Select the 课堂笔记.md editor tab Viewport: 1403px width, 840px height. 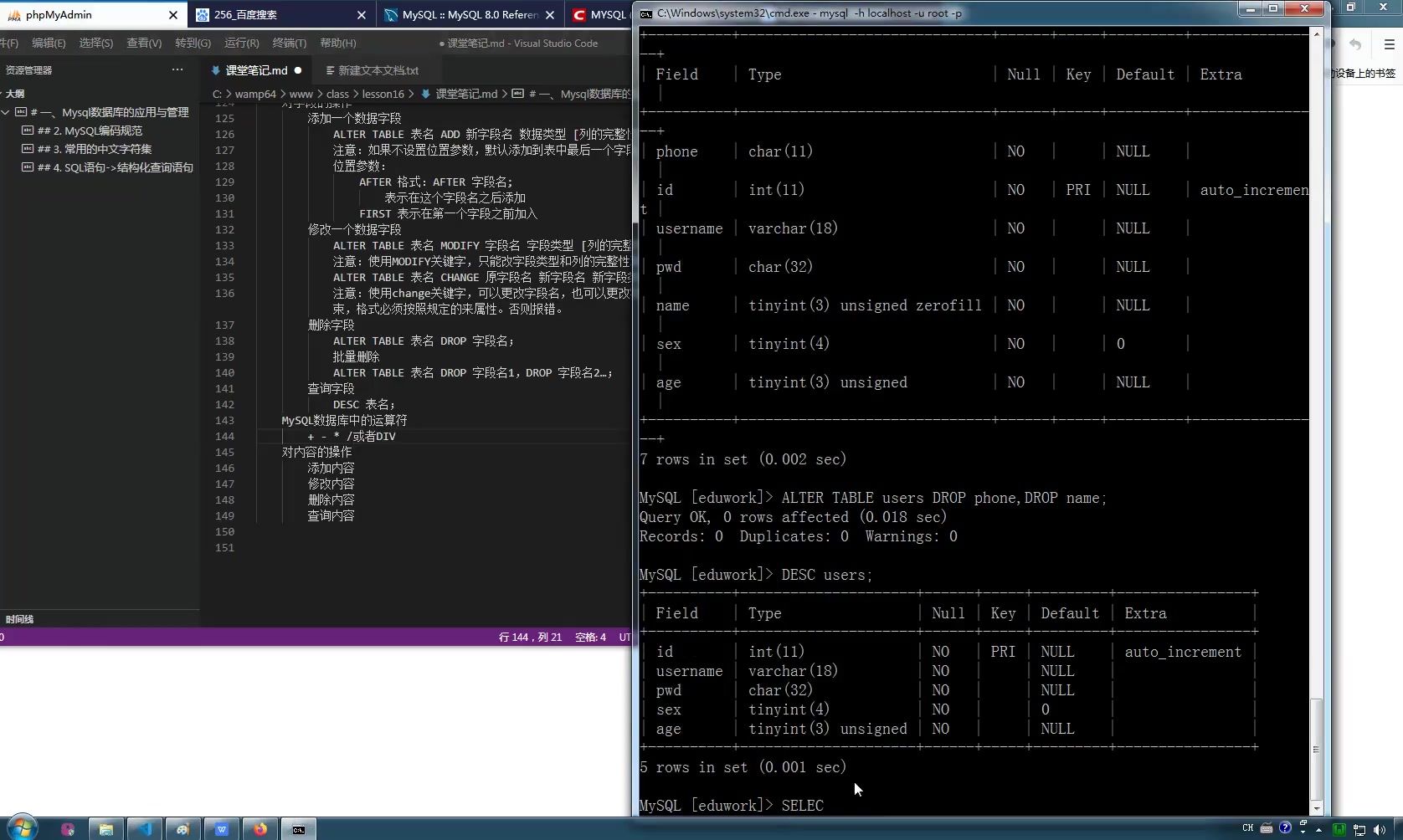[256, 70]
